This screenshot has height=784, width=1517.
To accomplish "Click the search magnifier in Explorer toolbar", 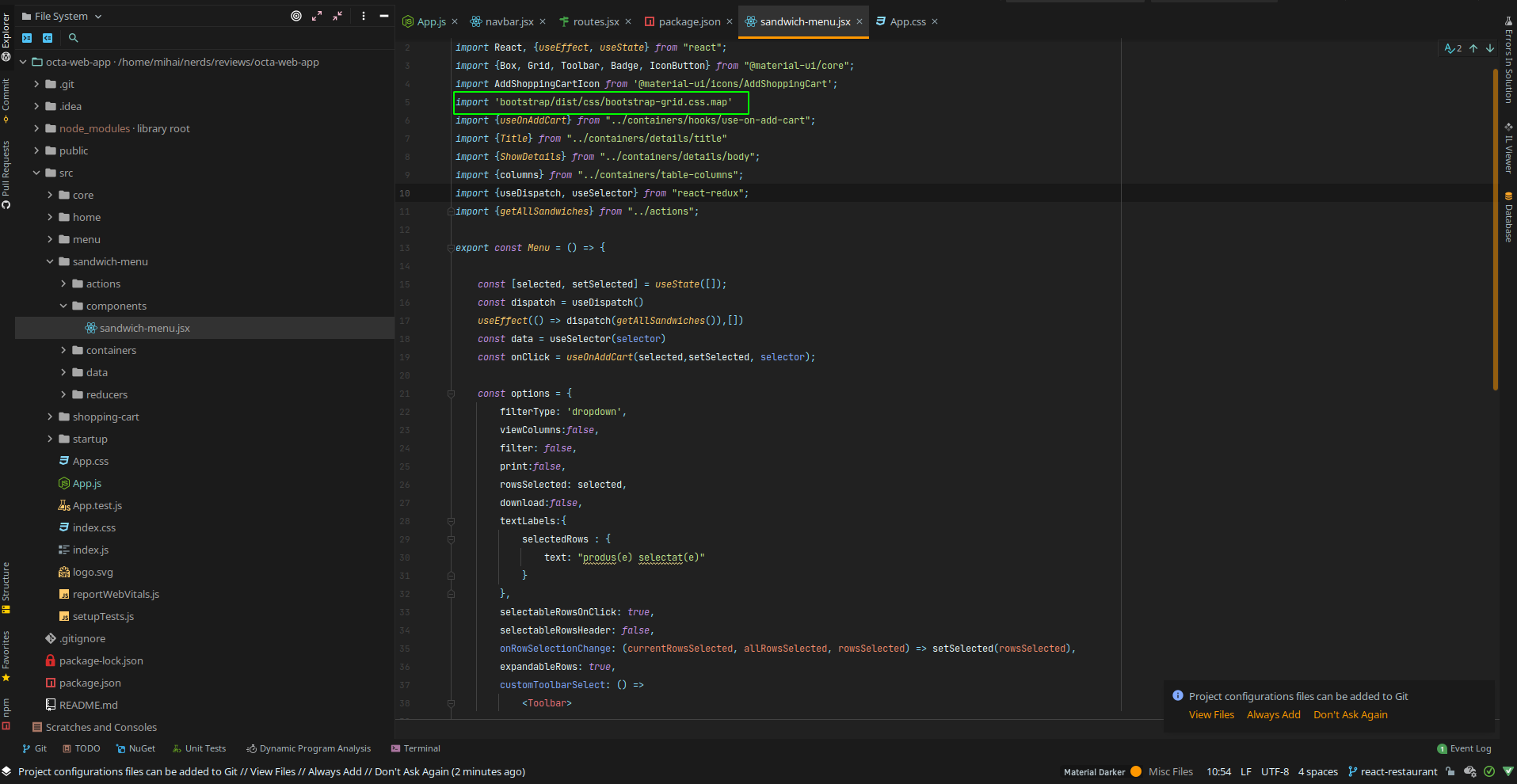I will pos(74,38).
